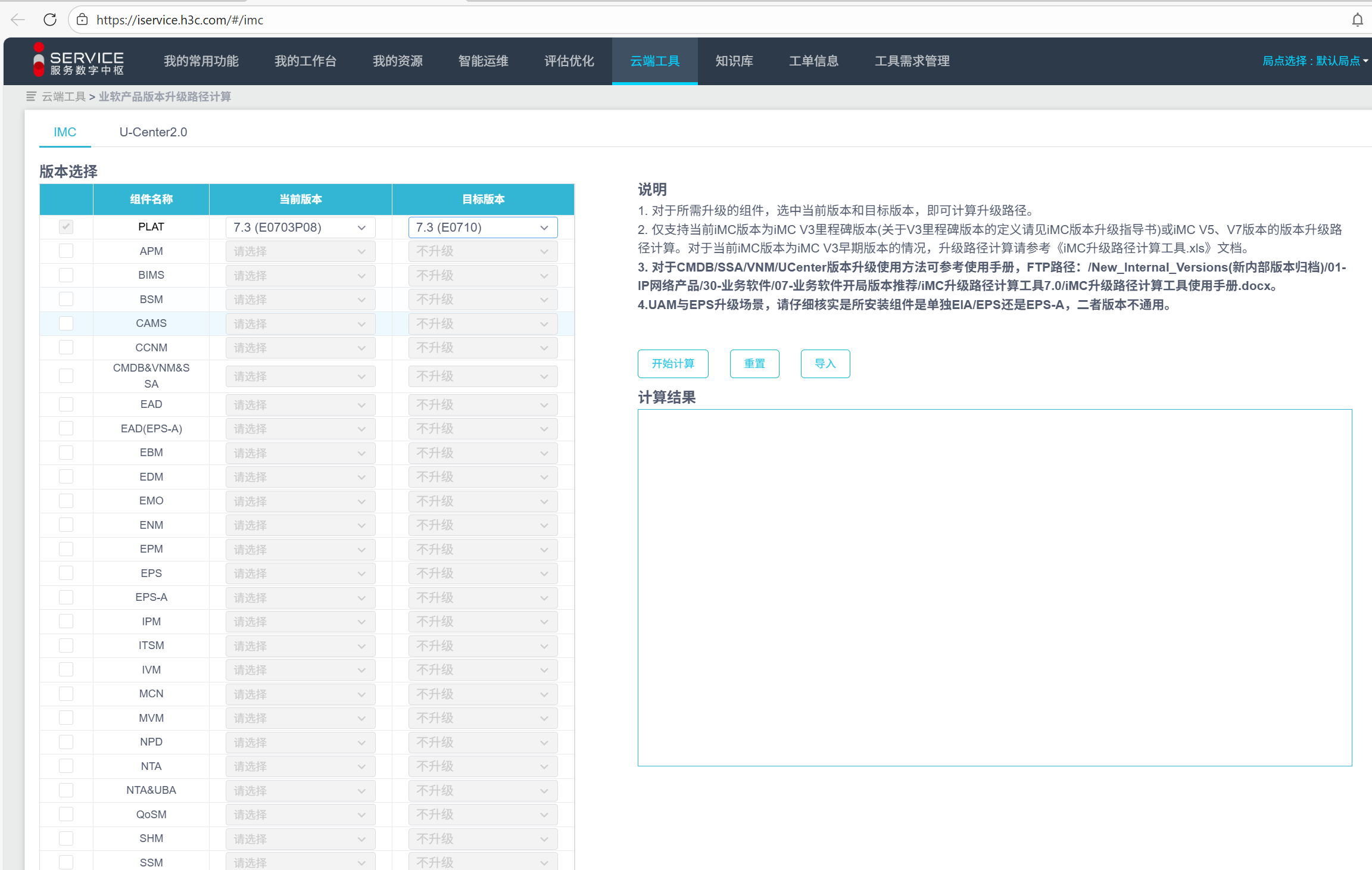
Task: Open the IPM target version dropdown
Action: click(x=482, y=621)
